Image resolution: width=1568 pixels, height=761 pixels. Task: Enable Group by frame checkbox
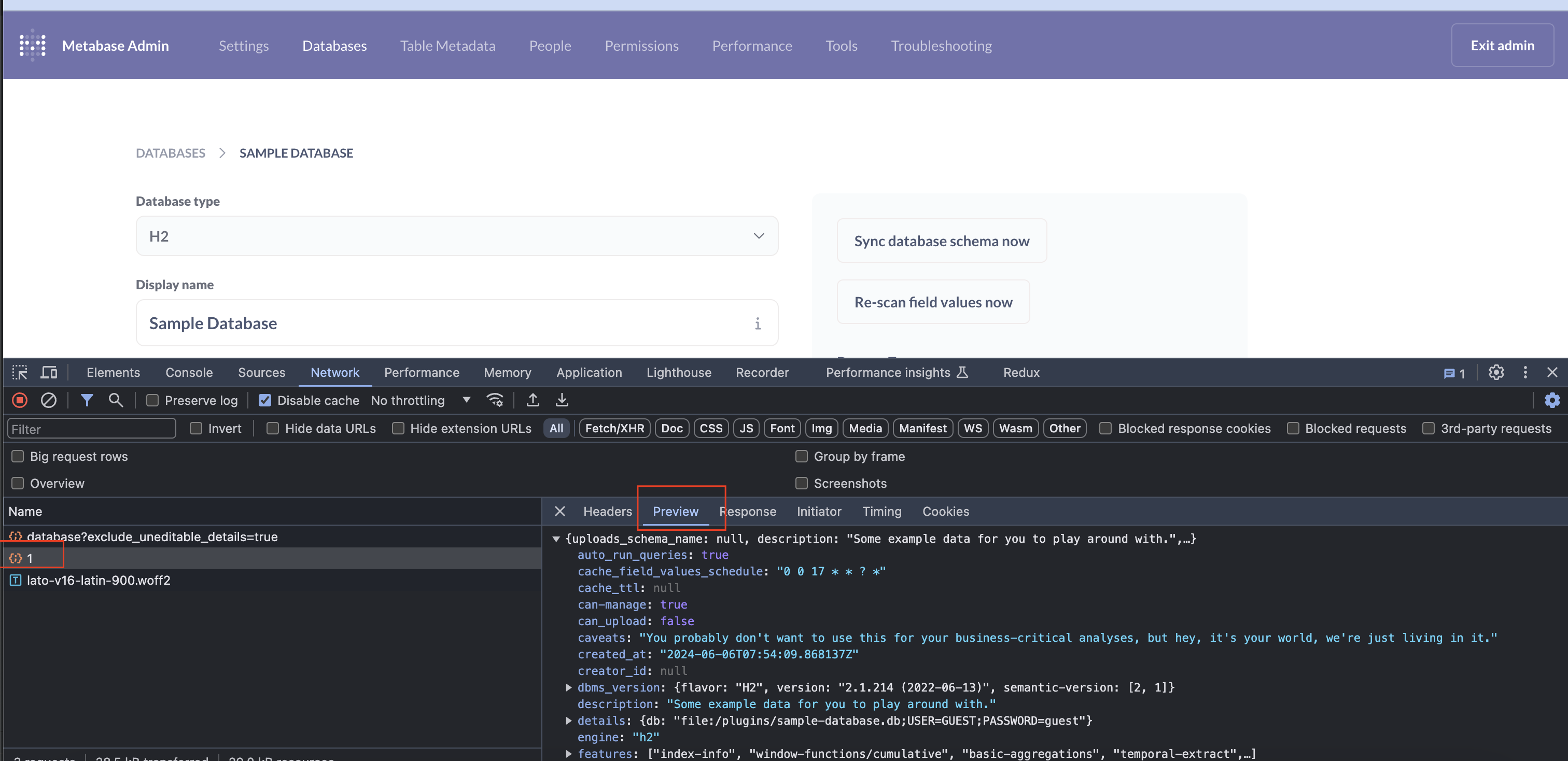tap(802, 456)
